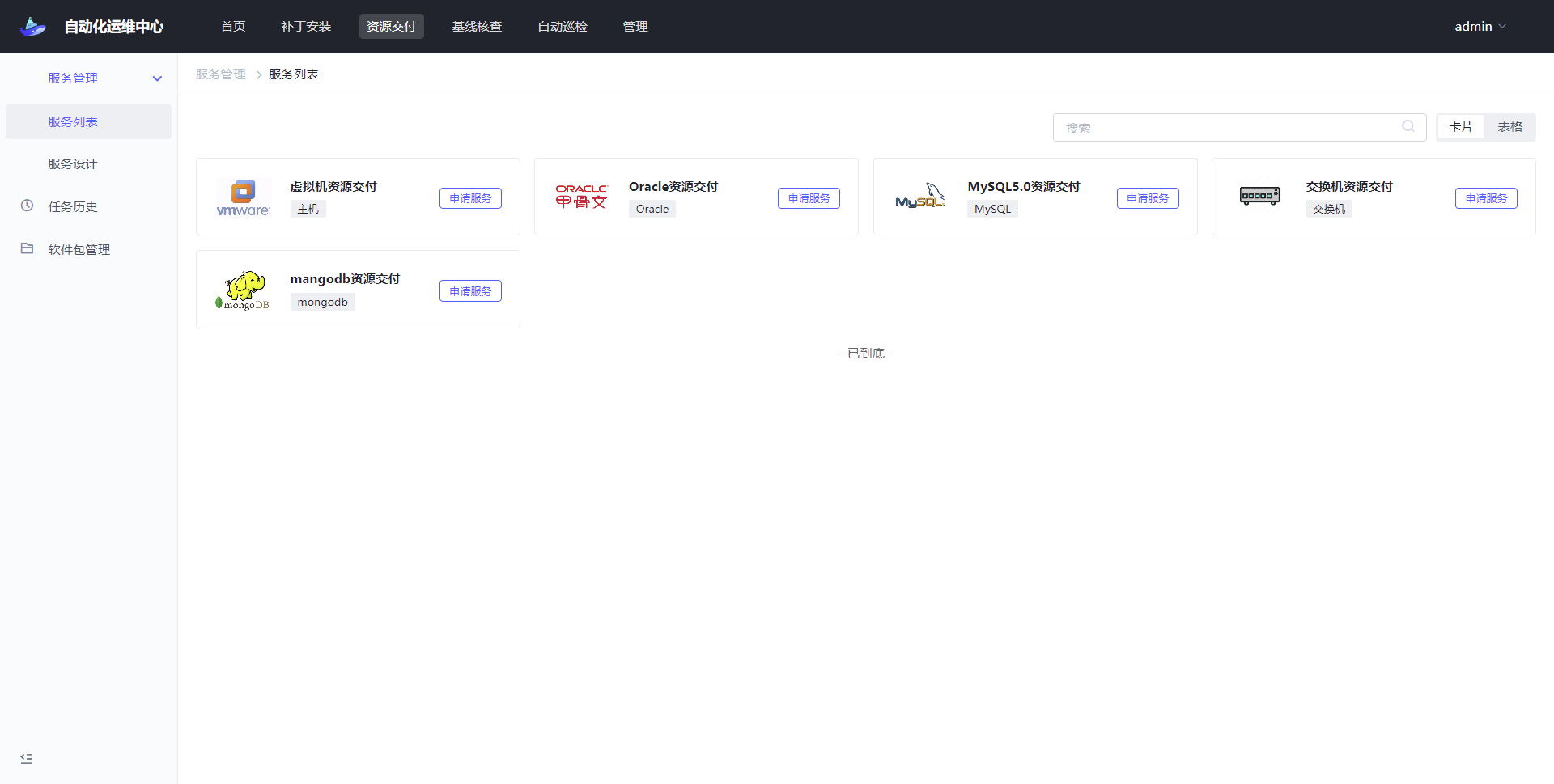Click the Oracle logo thumbnail
1554x784 pixels.
(581, 197)
